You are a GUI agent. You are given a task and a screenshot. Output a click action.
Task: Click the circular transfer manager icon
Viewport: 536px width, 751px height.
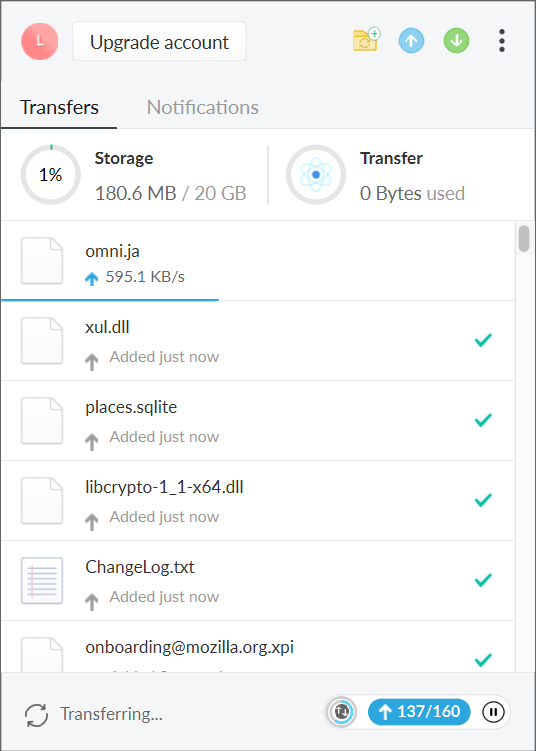click(342, 712)
